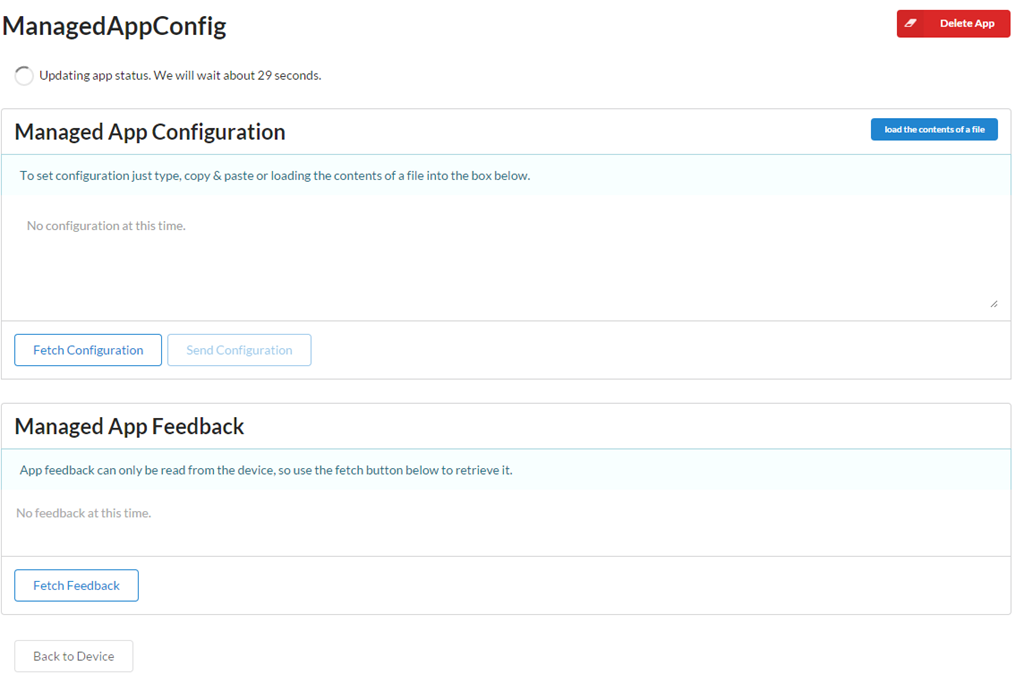Click the loading spinner beside status message
This screenshot has width=1024, height=683.
tap(24, 76)
